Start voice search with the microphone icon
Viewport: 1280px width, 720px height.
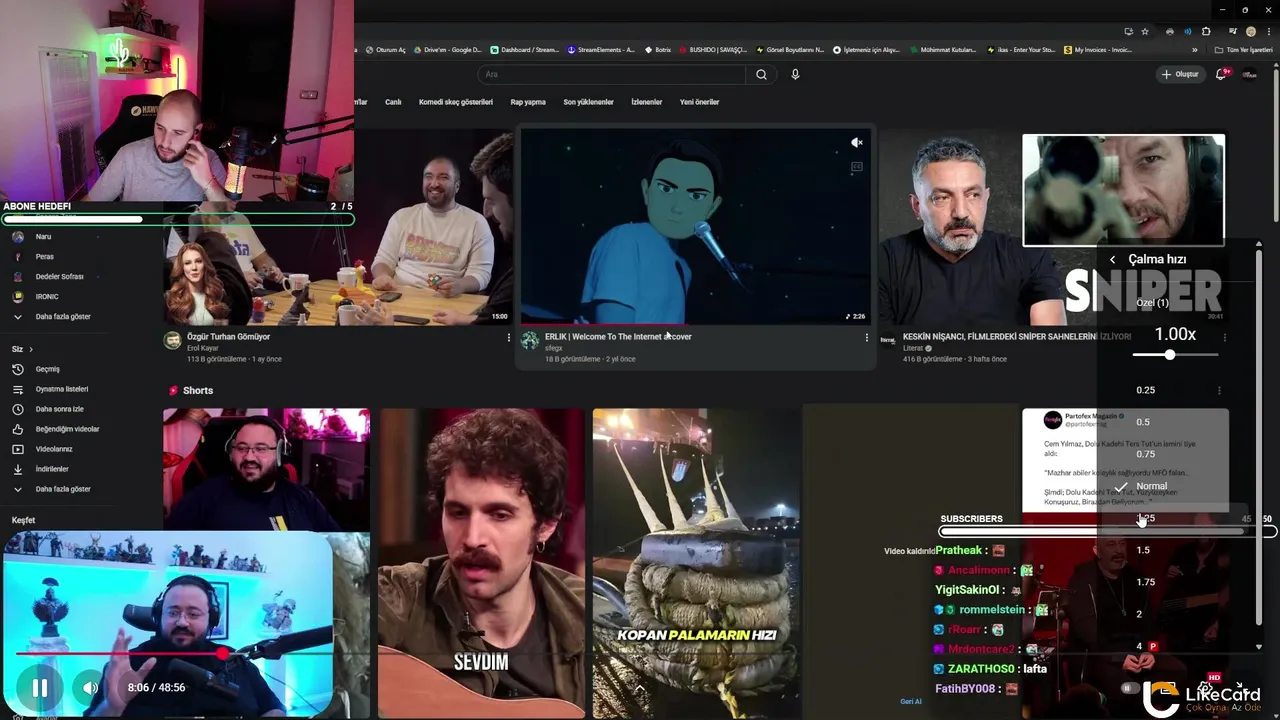tap(795, 74)
